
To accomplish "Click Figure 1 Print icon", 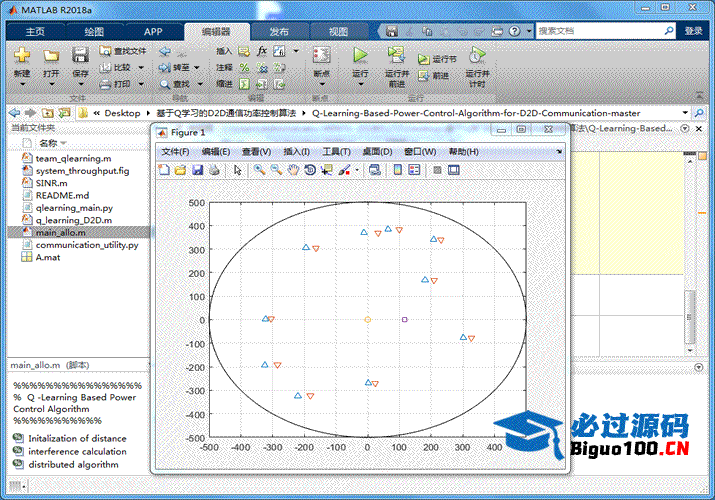I will pos(214,170).
